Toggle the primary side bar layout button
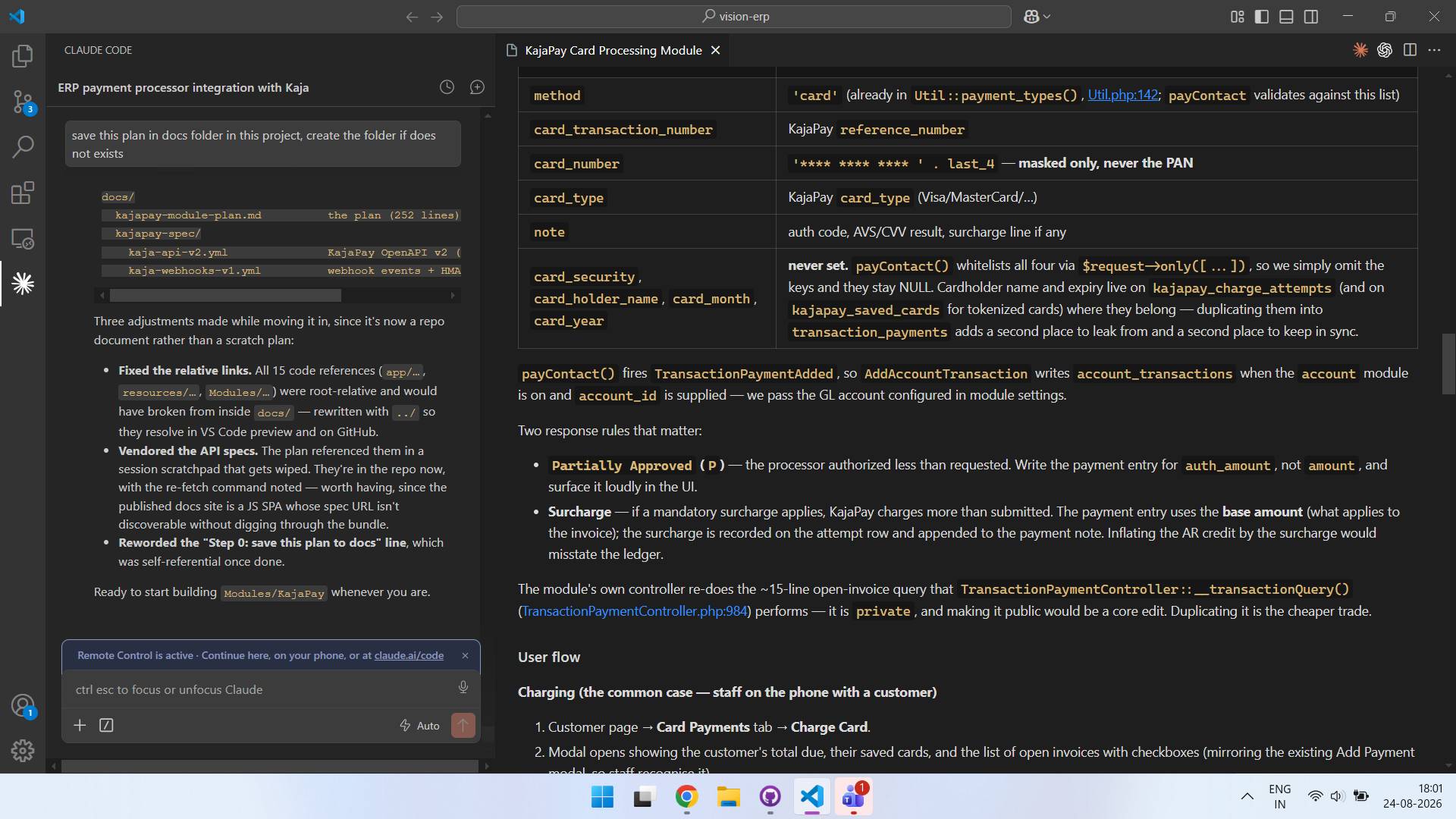 pyautogui.click(x=1262, y=17)
